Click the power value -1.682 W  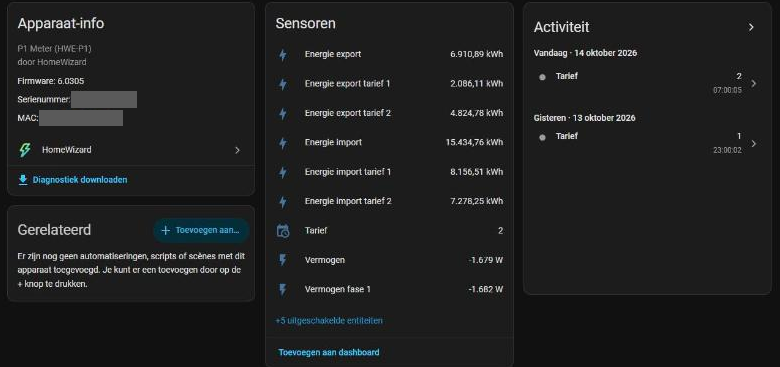pyautogui.click(x=486, y=289)
